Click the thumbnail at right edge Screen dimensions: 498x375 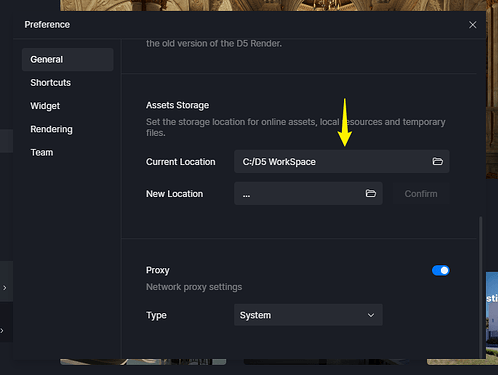[x=492, y=315]
